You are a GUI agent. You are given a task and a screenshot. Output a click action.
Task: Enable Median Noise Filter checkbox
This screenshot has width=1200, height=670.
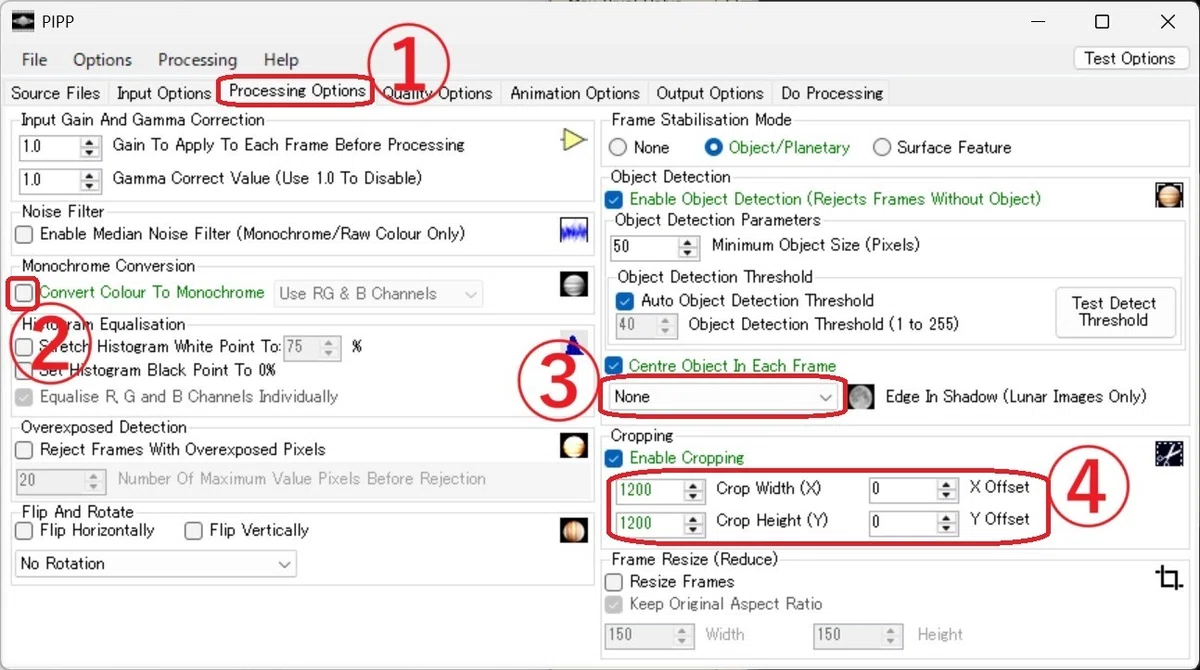[24, 234]
